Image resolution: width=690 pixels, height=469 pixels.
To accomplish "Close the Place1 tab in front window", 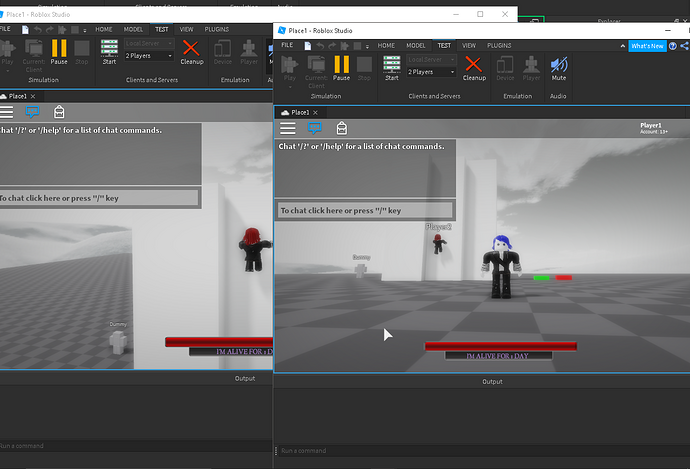I will point(315,113).
